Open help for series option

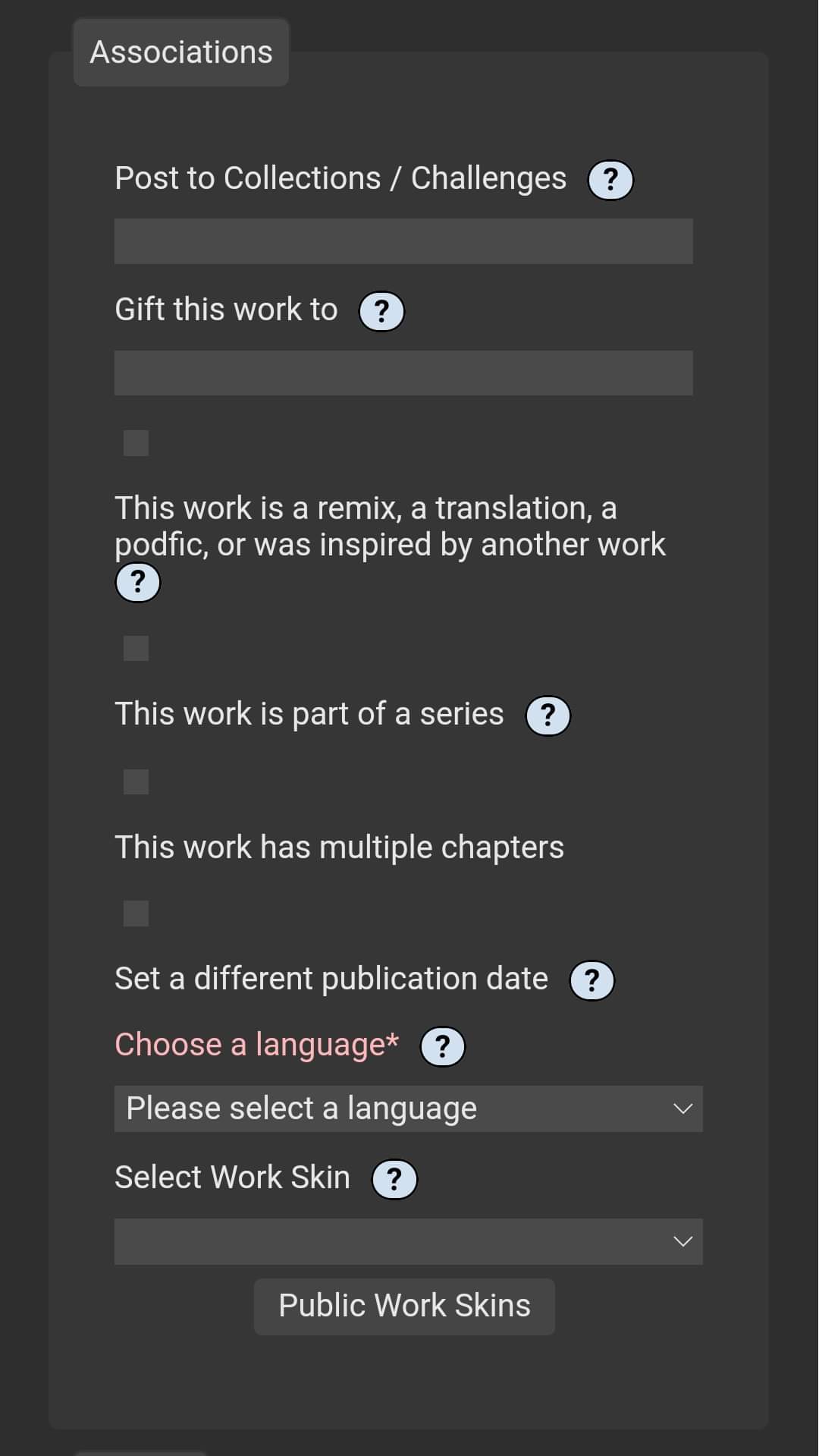pyautogui.click(x=548, y=715)
